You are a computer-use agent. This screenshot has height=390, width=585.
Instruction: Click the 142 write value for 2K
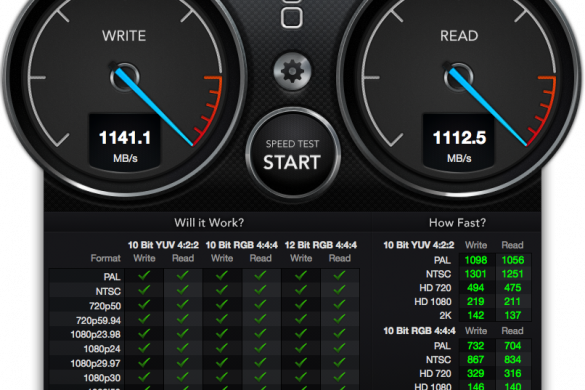[x=476, y=315]
